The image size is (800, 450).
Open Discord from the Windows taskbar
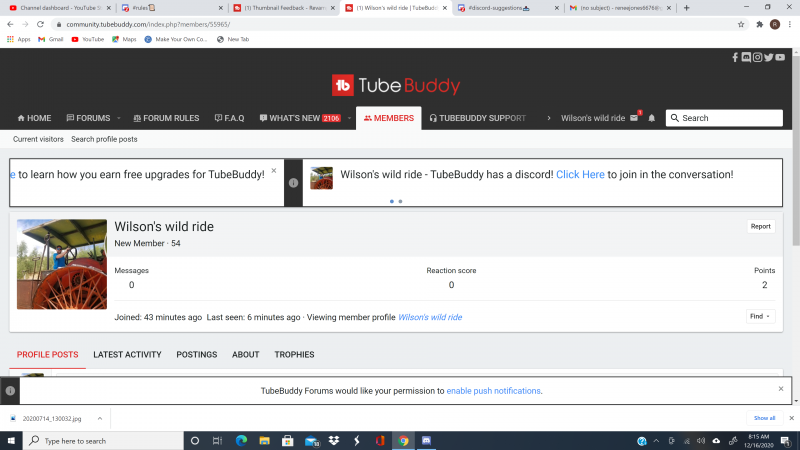click(x=425, y=440)
